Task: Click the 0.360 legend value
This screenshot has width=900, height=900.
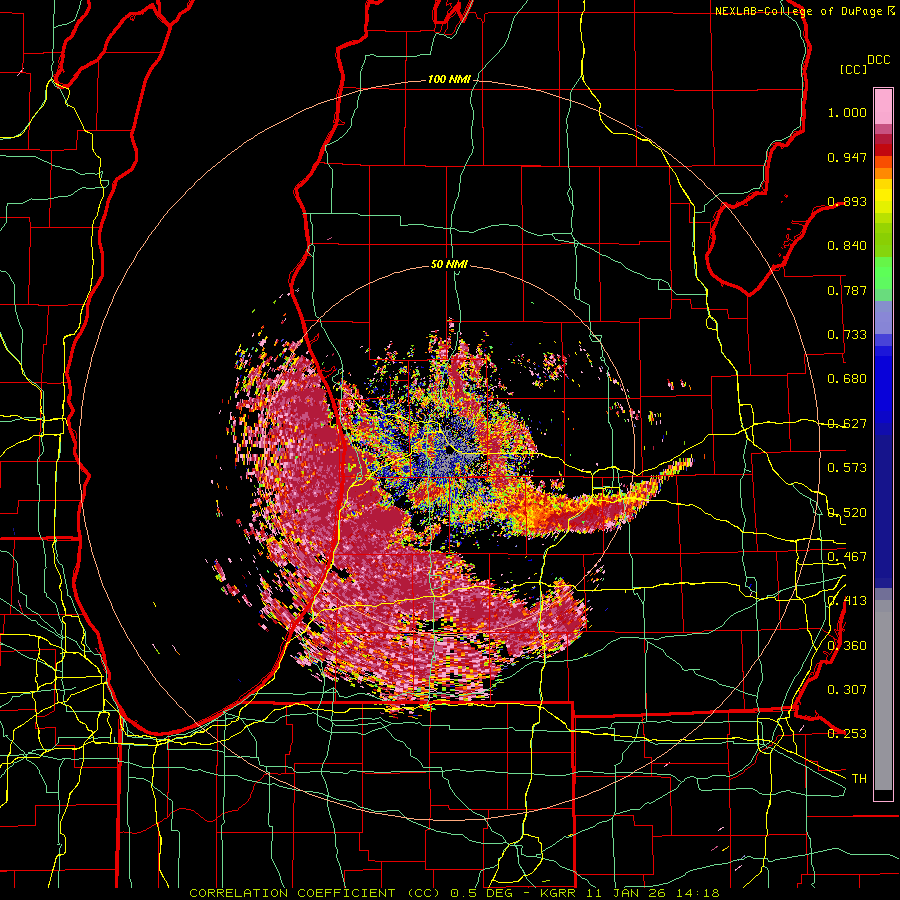Action: (x=847, y=646)
